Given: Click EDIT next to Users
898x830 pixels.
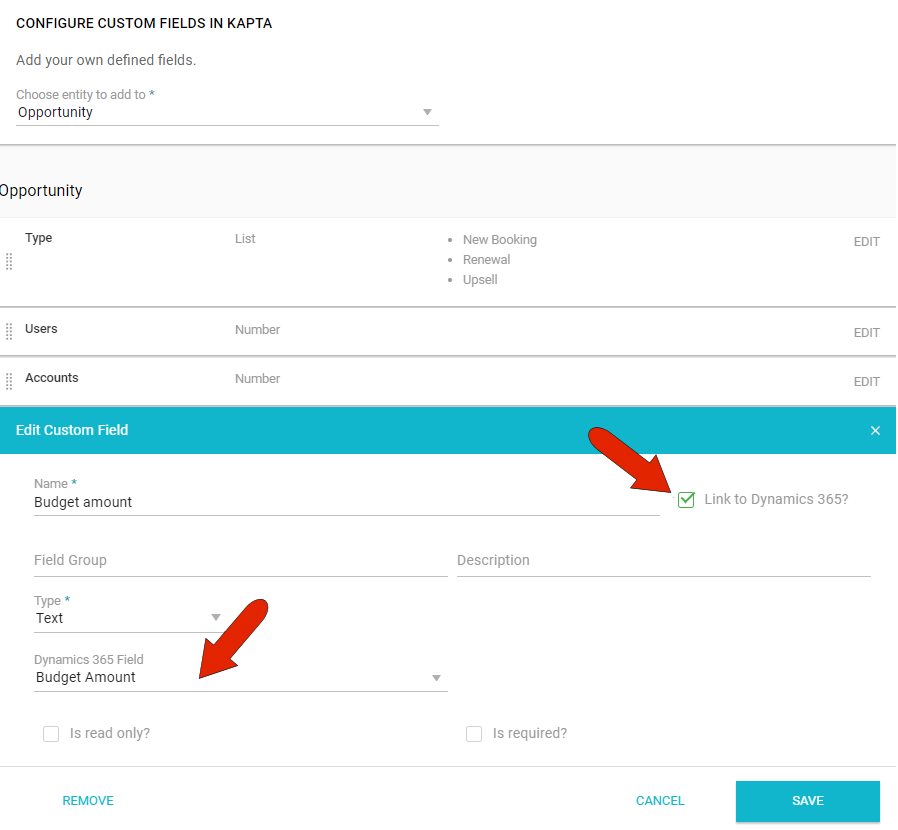Looking at the screenshot, I should click(866, 332).
